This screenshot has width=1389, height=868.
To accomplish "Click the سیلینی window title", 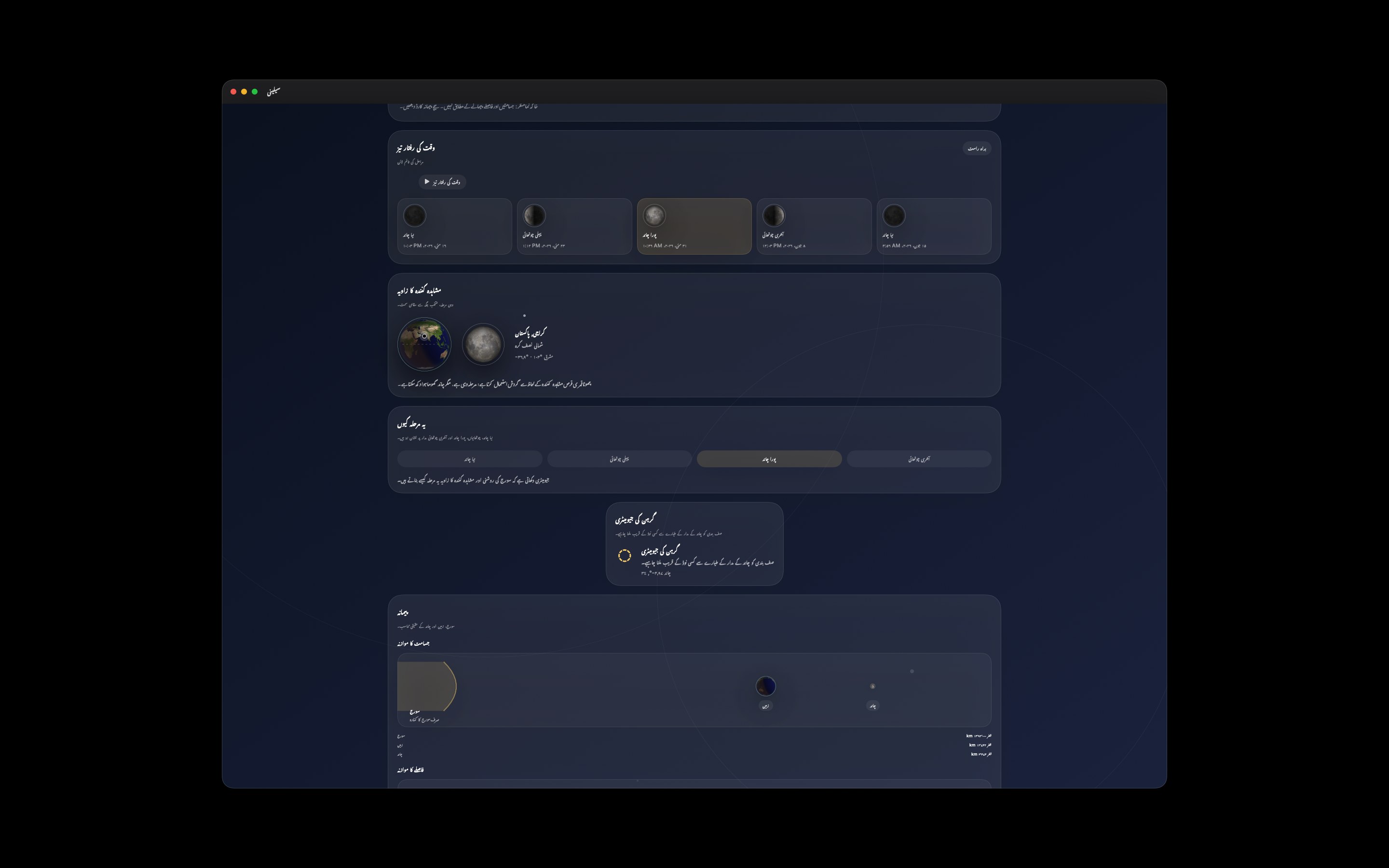I will tap(273, 91).
